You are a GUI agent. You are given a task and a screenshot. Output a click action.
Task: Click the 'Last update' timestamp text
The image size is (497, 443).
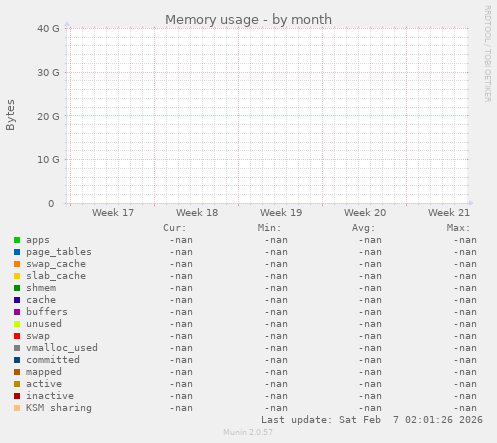point(372,420)
